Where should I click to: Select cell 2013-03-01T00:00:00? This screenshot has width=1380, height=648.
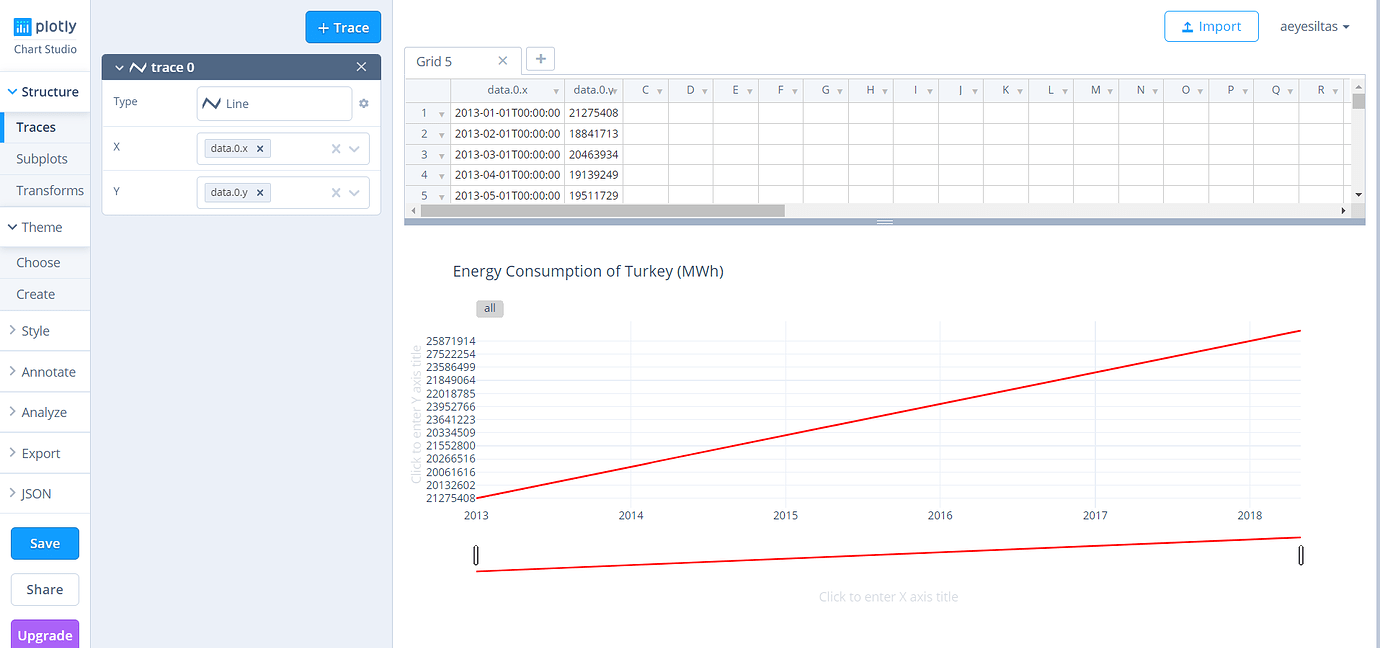[x=508, y=155]
